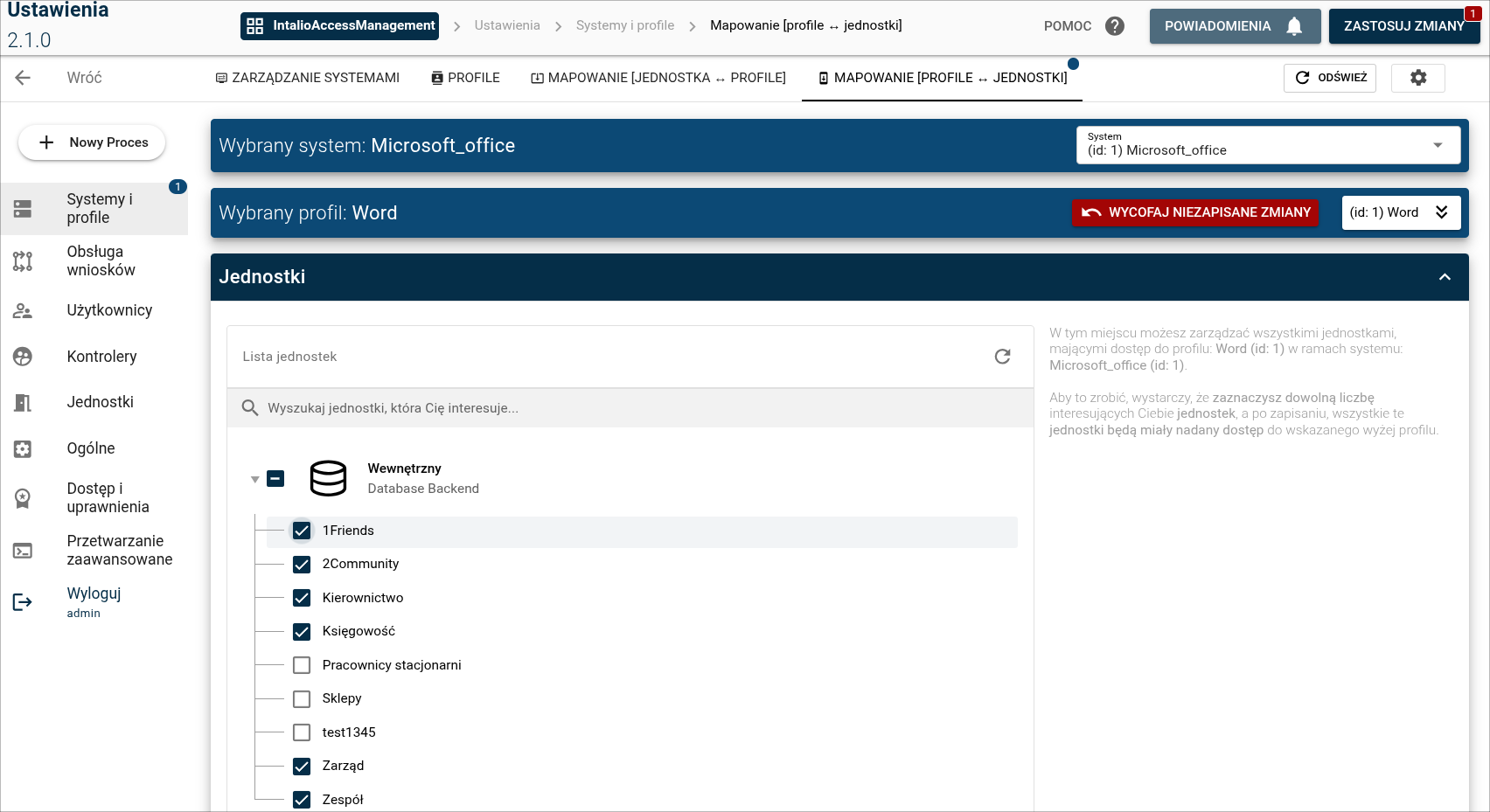Open settings gear icon in toolbar
This screenshot has width=1490, height=812.
[x=1418, y=78]
